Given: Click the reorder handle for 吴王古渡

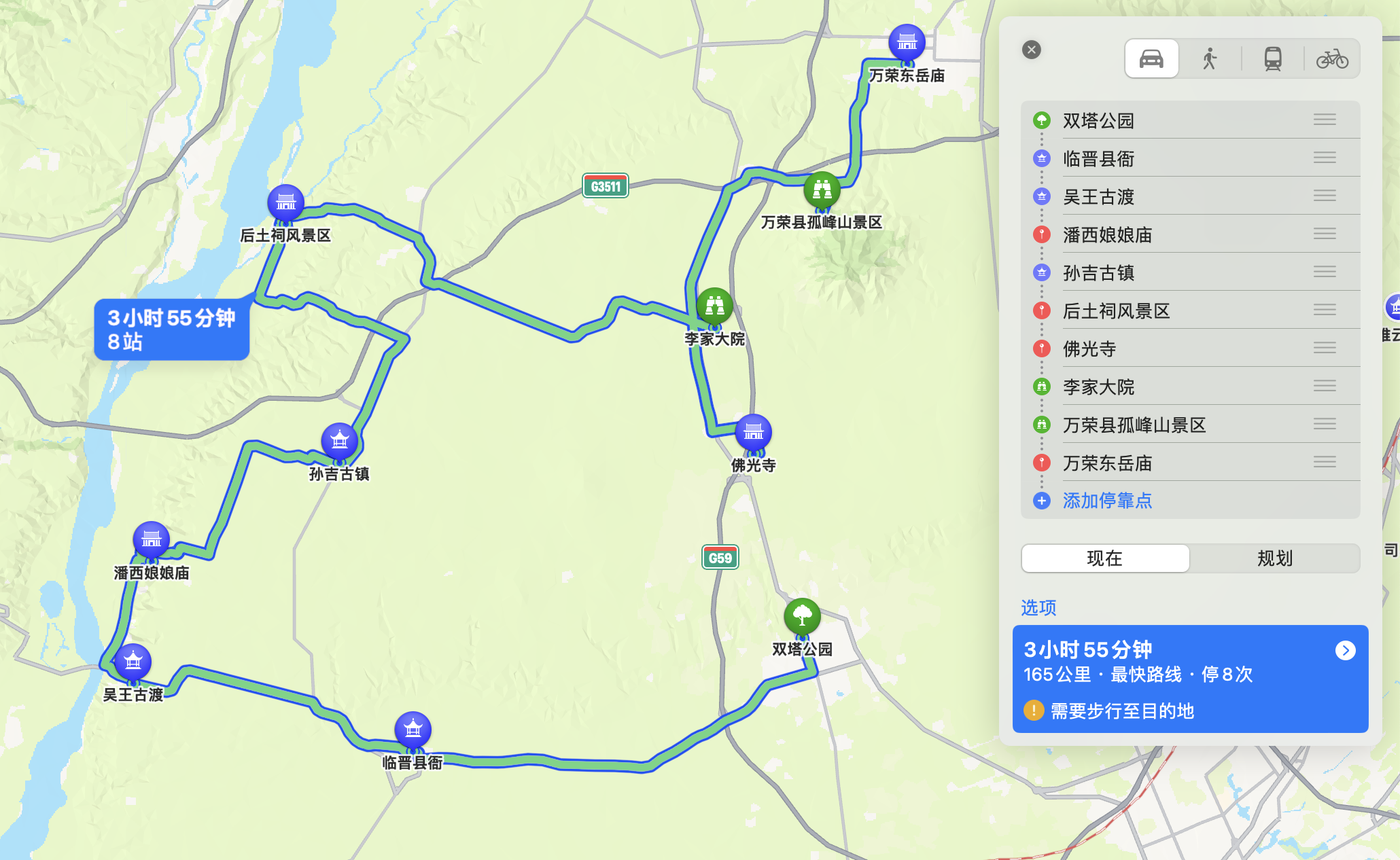Looking at the screenshot, I should pos(1325,196).
